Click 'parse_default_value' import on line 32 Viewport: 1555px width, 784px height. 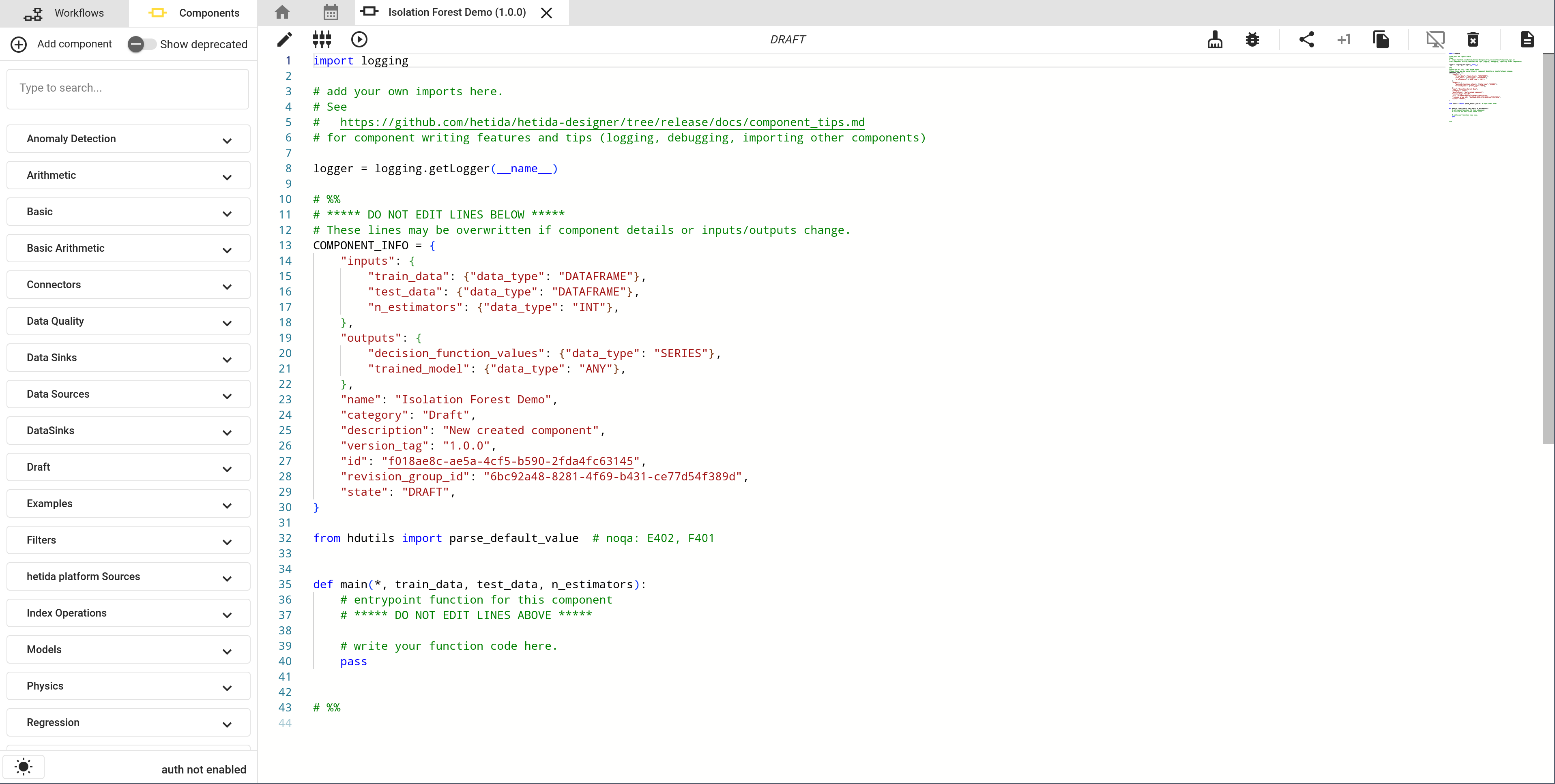click(x=514, y=538)
